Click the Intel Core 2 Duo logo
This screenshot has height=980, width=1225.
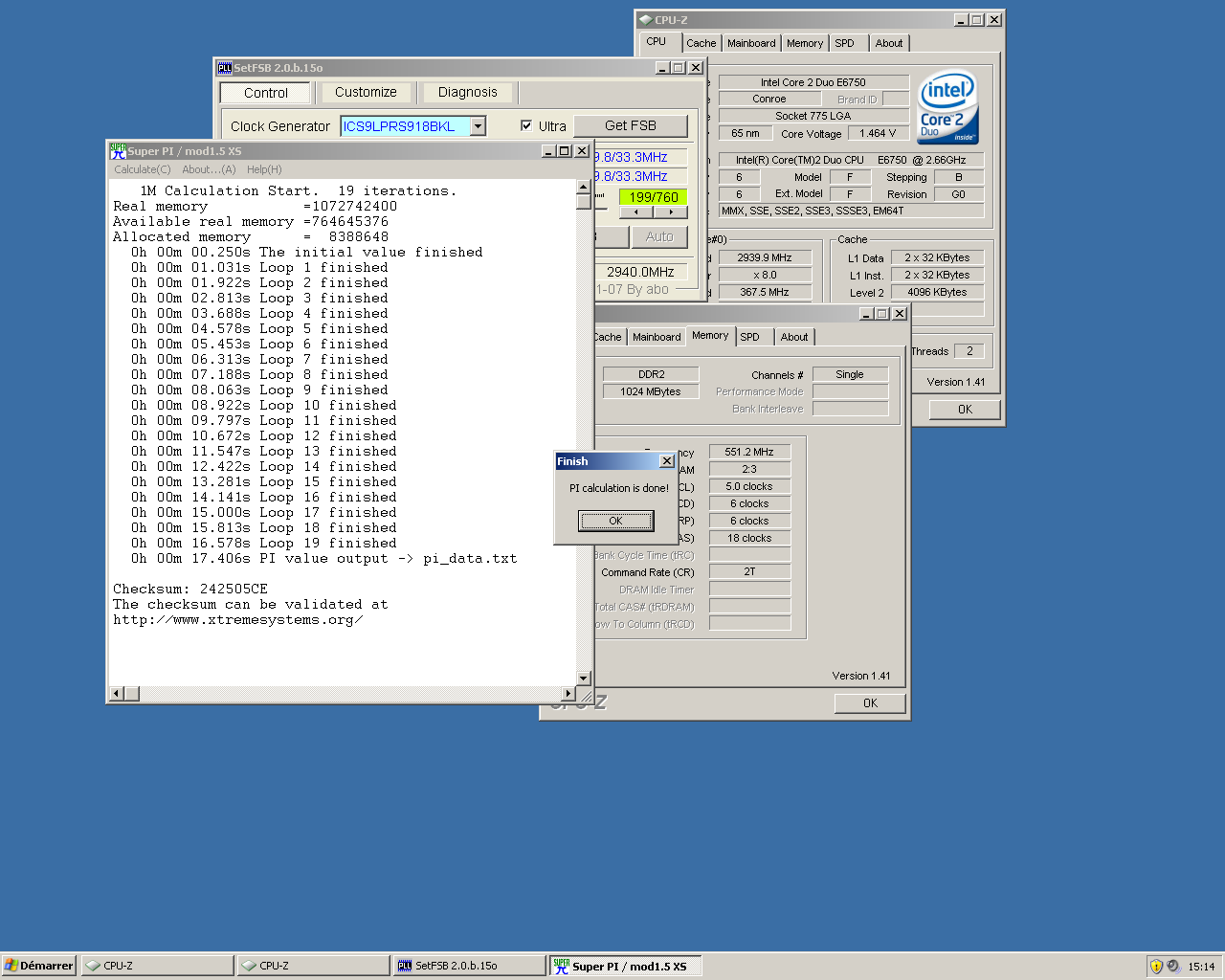947,107
